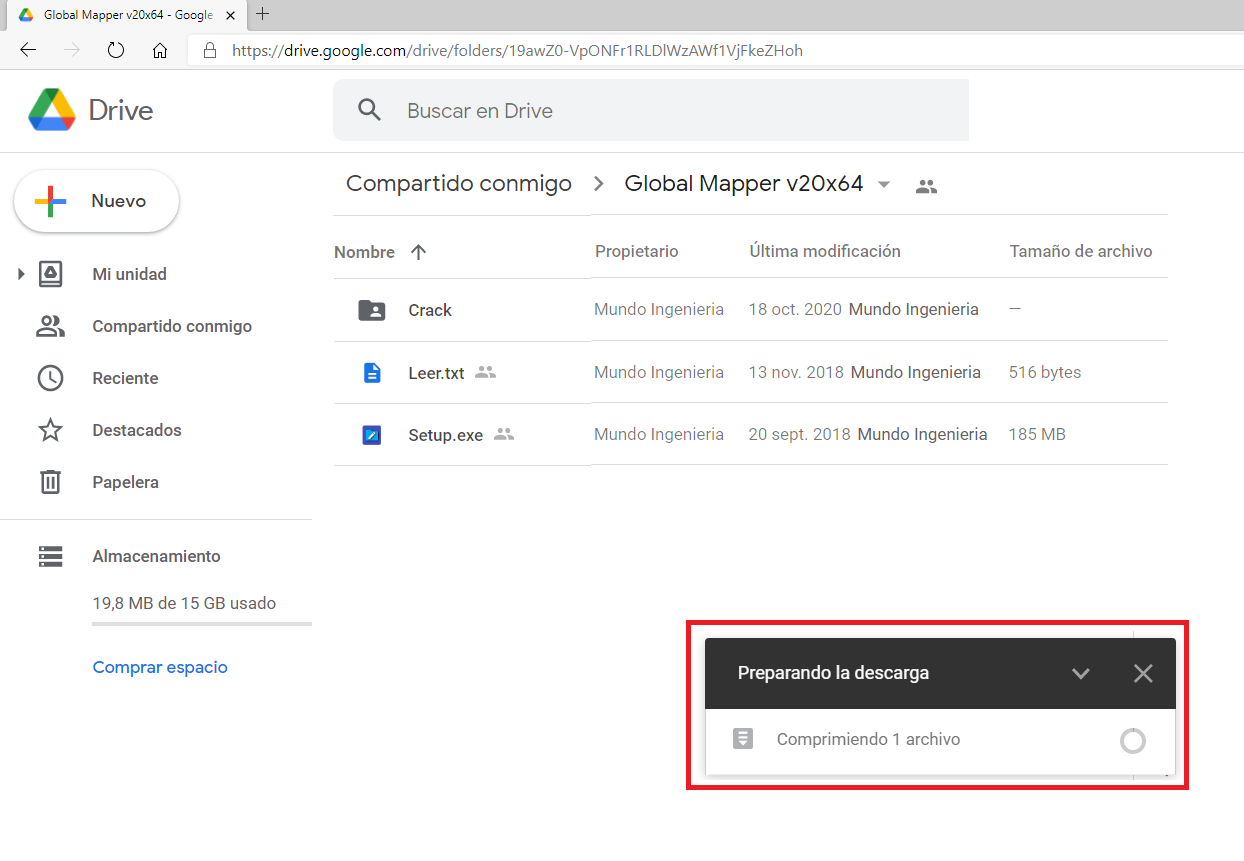Click the Setup.exe file icon
1244x861 pixels.
pos(372,435)
